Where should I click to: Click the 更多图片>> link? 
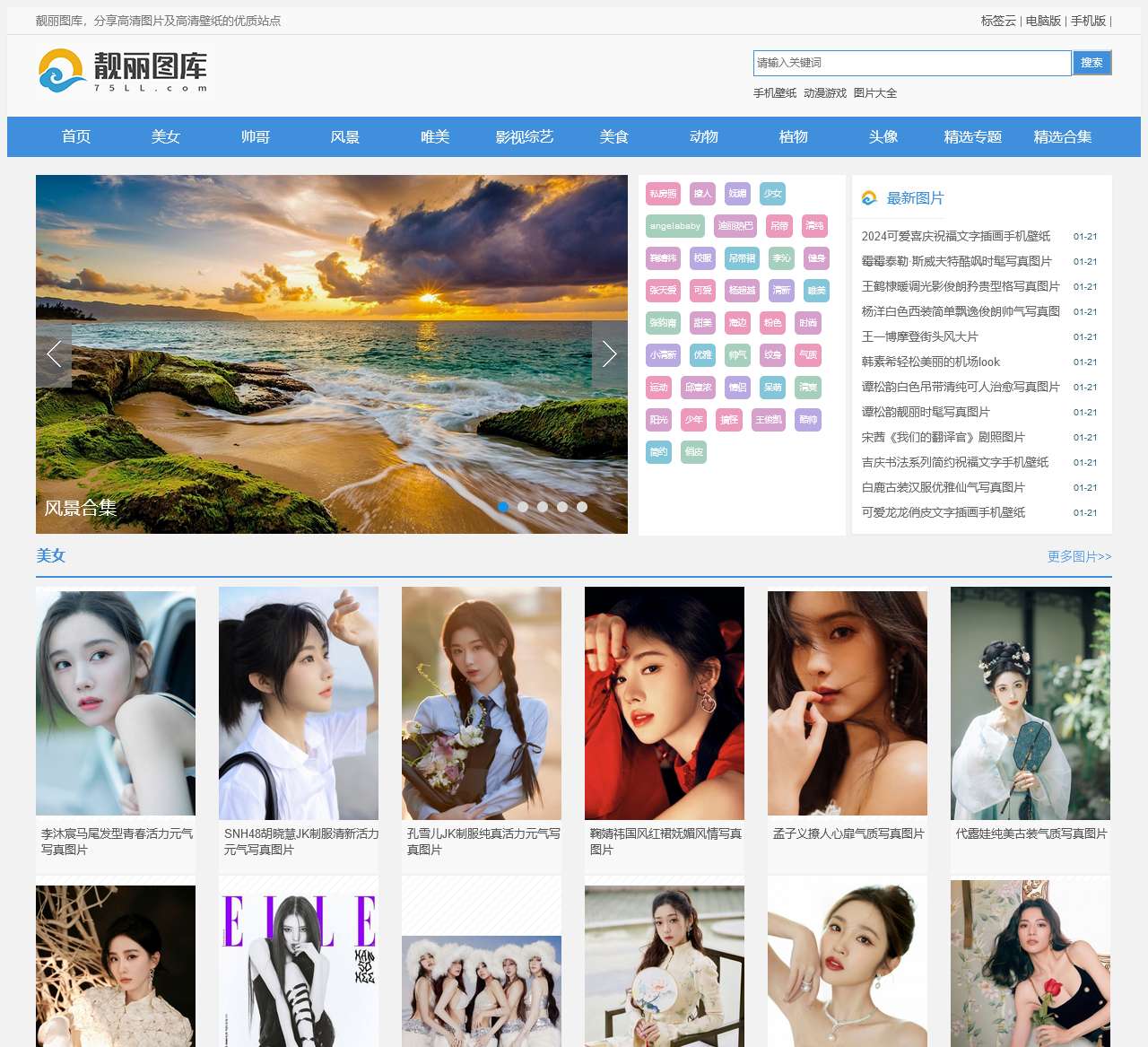coord(1080,557)
